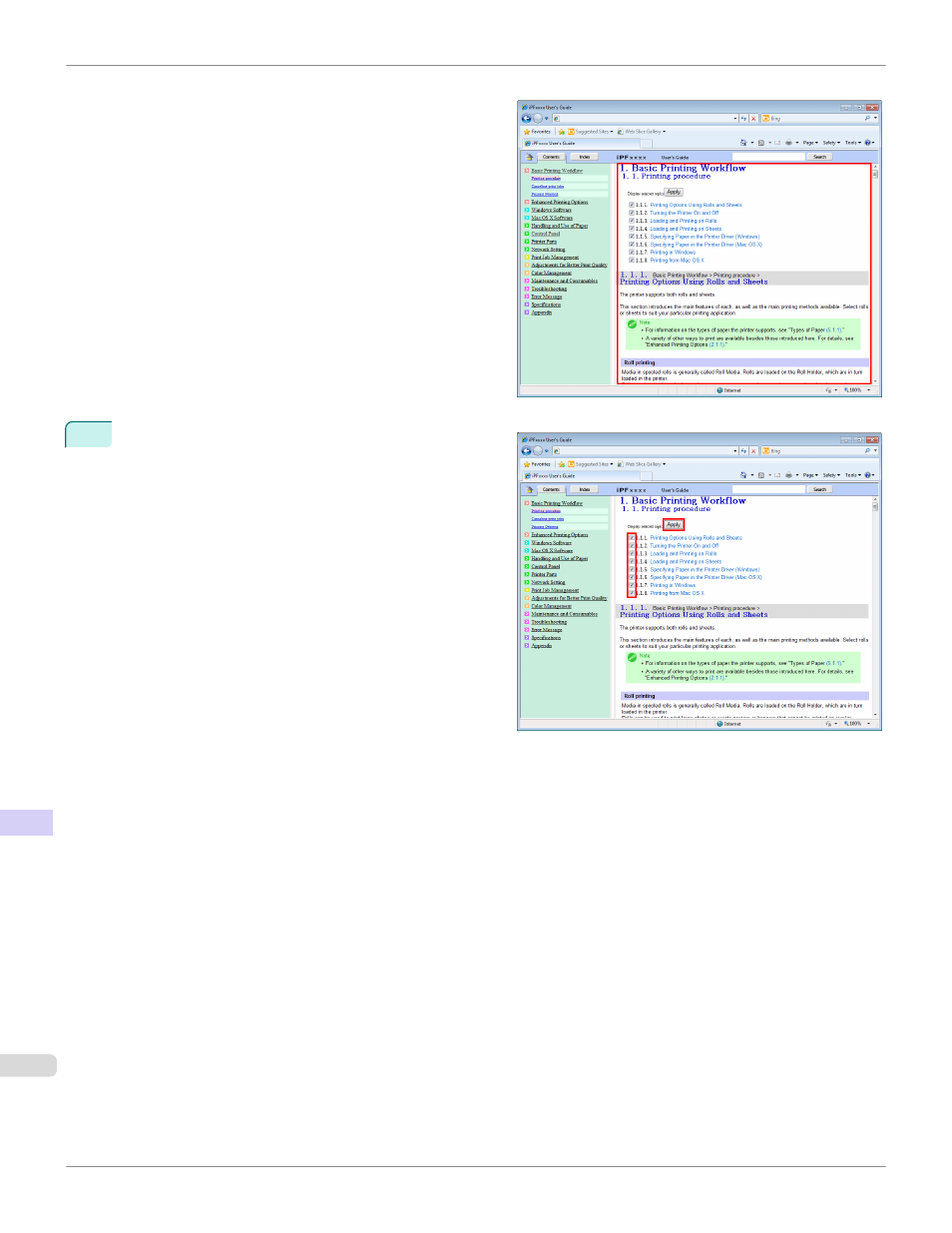Click red Stop icon in lower browser window
Screen dimensions: 952x1233
coord(753,450)
